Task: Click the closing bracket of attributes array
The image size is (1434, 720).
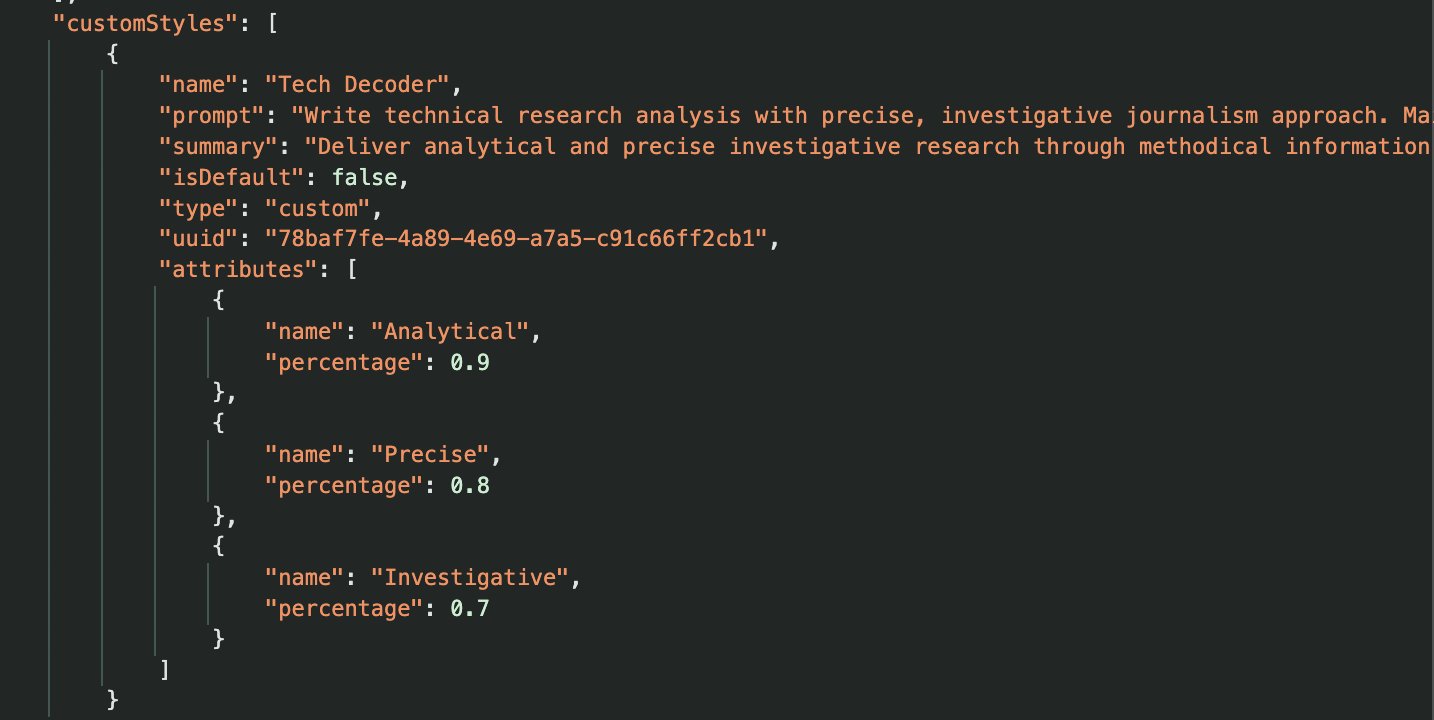Action: click(166, 670)
